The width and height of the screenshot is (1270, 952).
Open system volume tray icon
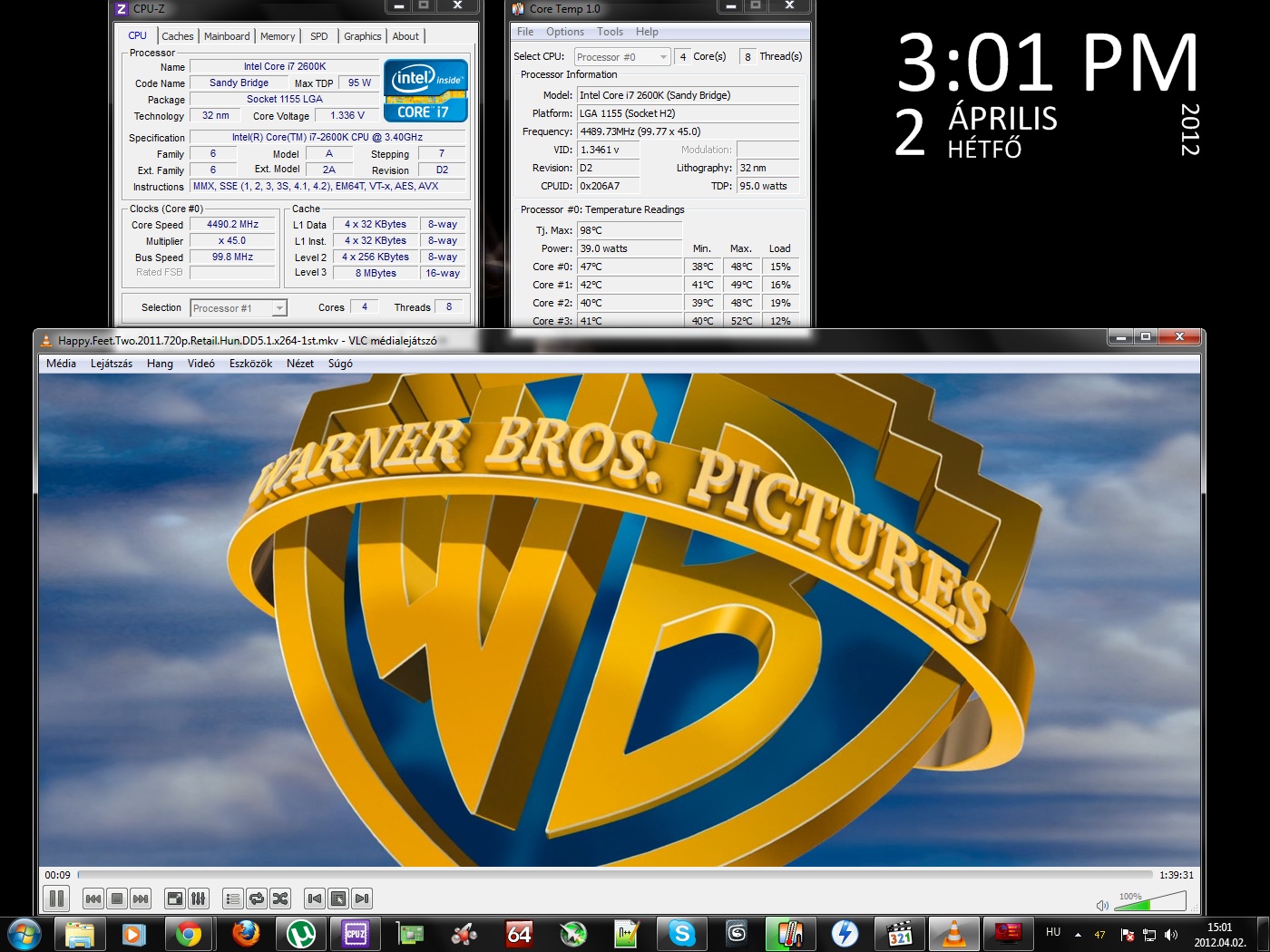[1171, 935]
